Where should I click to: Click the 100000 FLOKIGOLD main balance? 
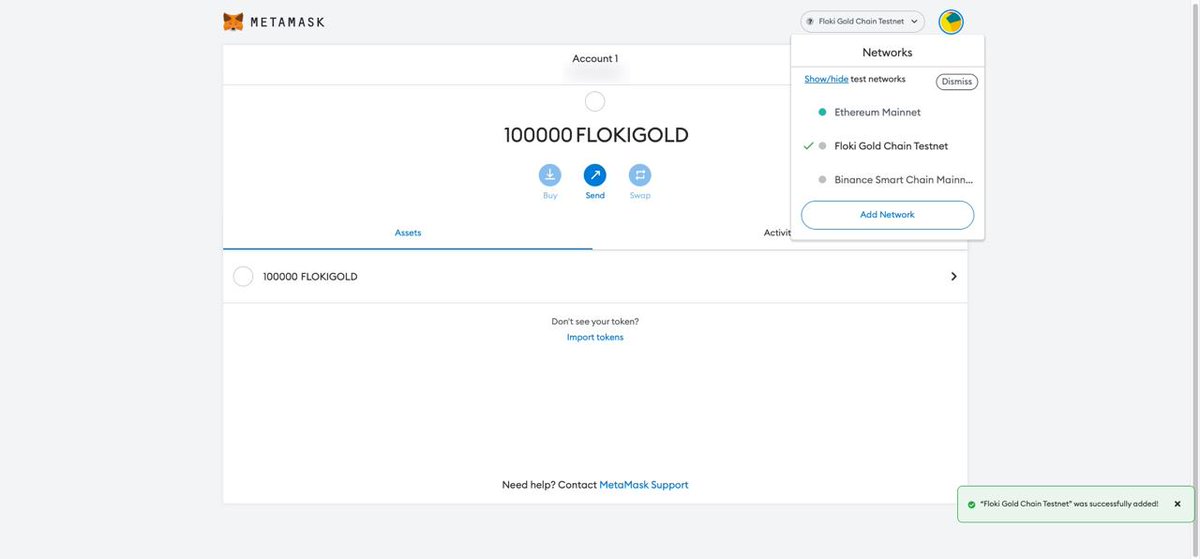click(596, 135)
